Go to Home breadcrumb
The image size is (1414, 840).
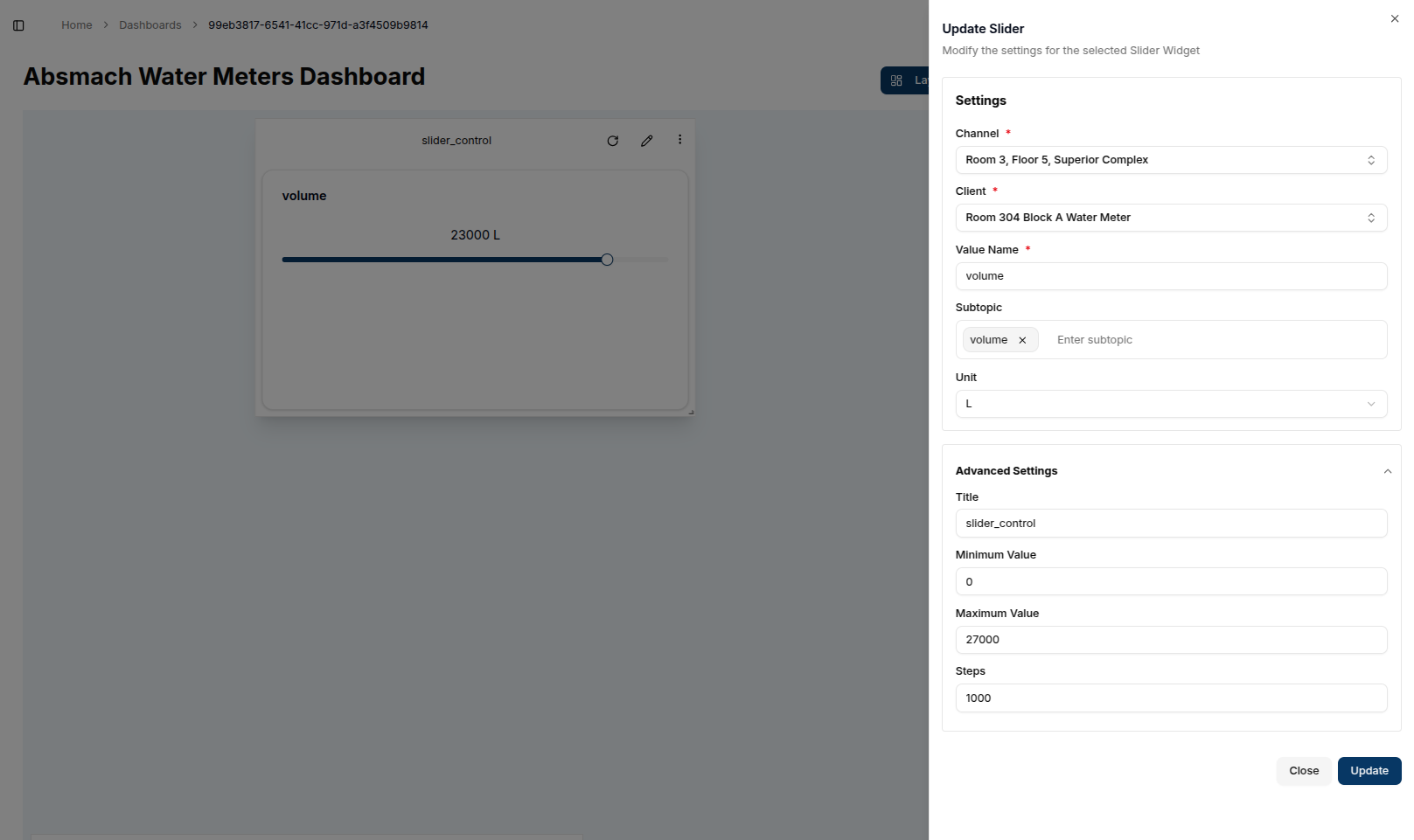[76, 25]
